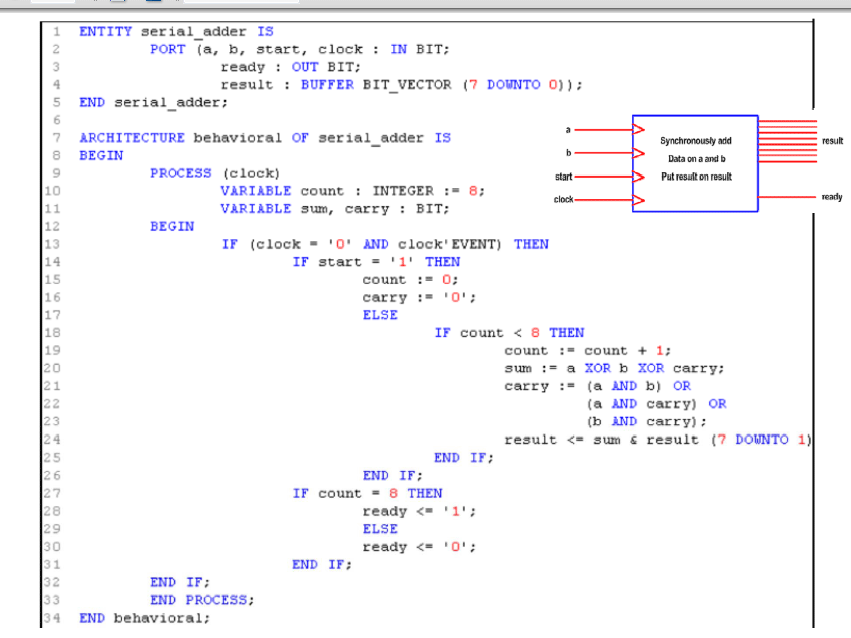Image resolution: width=851 pixels, height=638 pixels.
Task: Click the BUFFER BIT_VECTOR result declaration line
Action: coord(401,85)
